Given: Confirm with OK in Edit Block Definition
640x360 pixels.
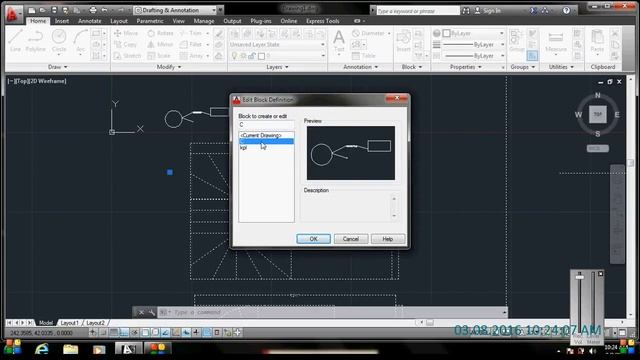Looking at the screenshot, I should pyautogui.click(x=313, y=239).
